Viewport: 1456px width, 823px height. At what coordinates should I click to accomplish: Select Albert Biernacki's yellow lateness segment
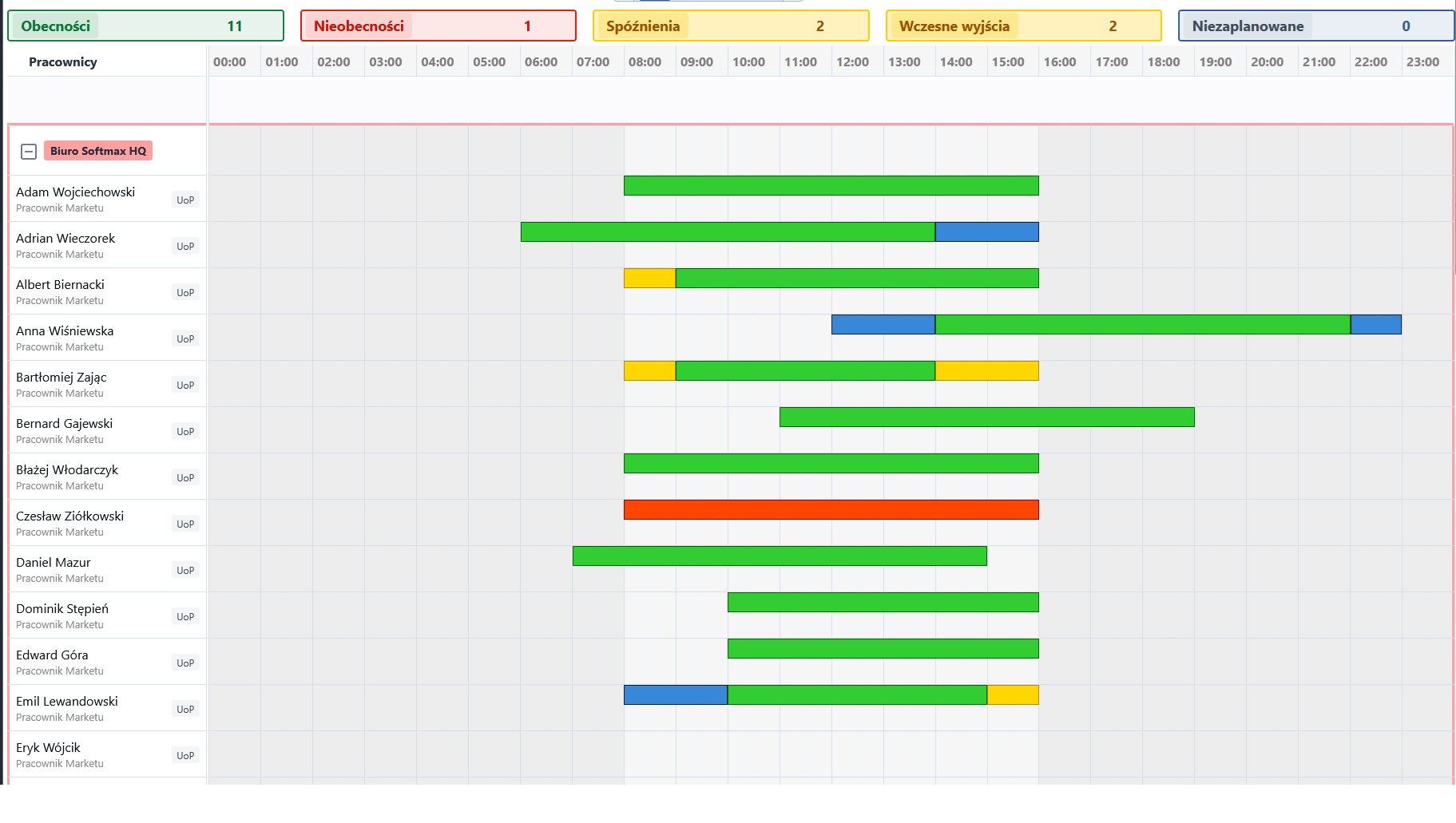[649, 278]
